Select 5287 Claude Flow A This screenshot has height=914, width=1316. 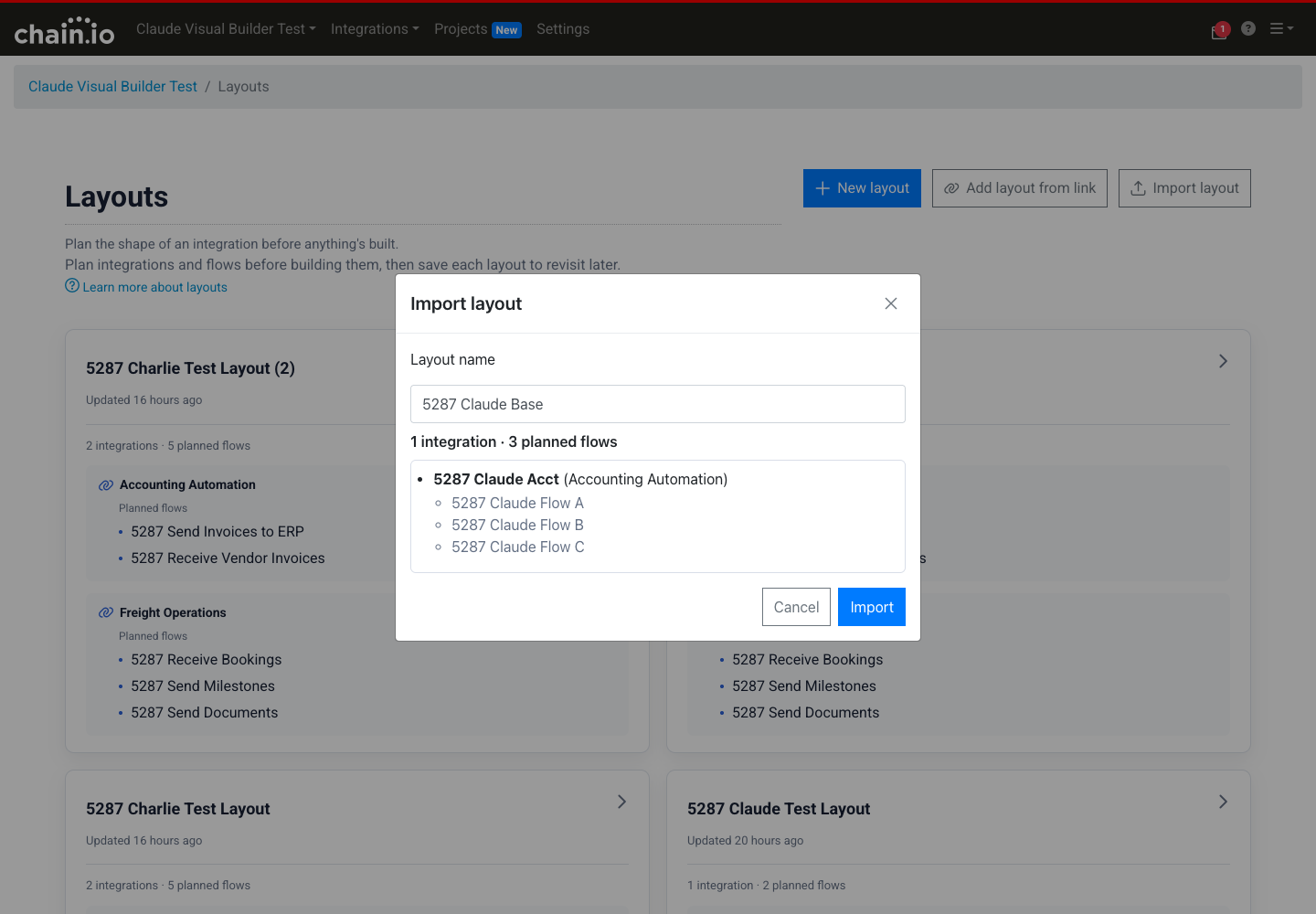pos(517,503)
